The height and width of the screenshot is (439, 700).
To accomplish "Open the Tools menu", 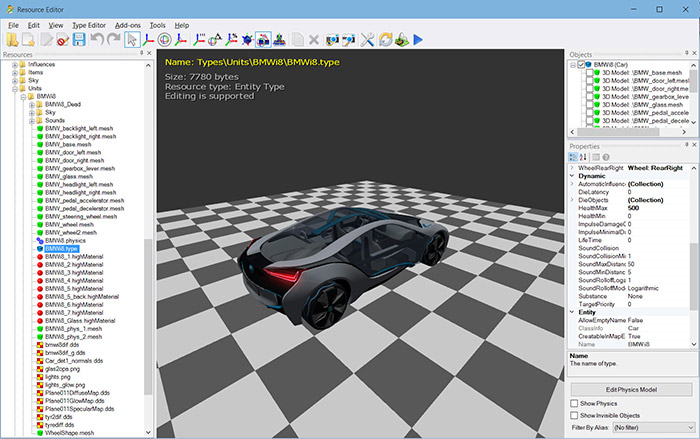I will [x=157, y=25].
